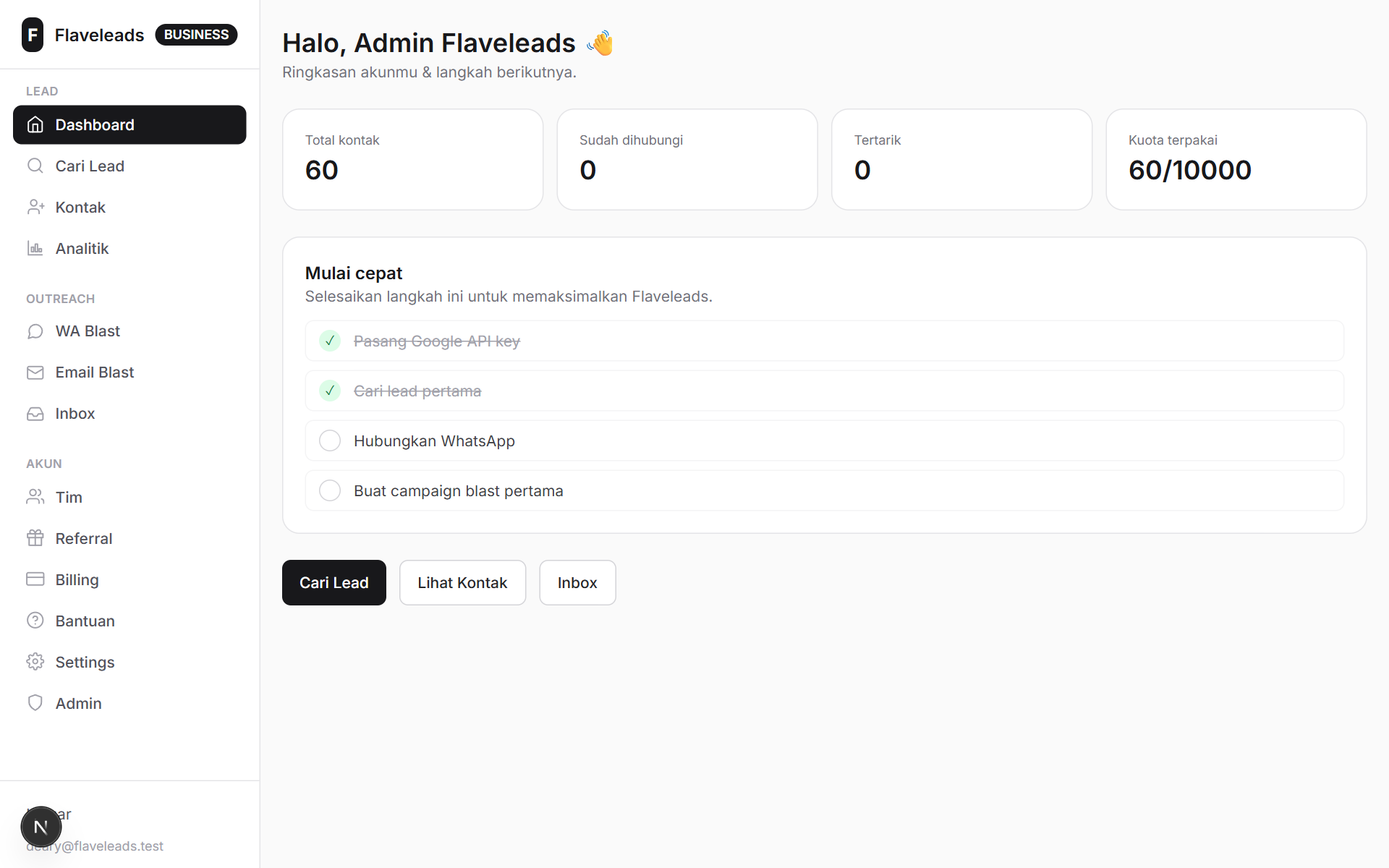Open the Admin page

coord(129,703)
